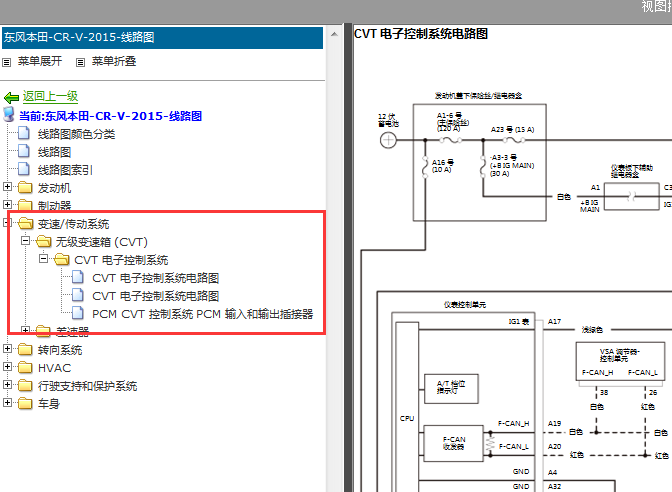The image size is (672, 492).
Task: Click the 12 伏蓄电池 symbol
Action: click(x=388, y=140)
